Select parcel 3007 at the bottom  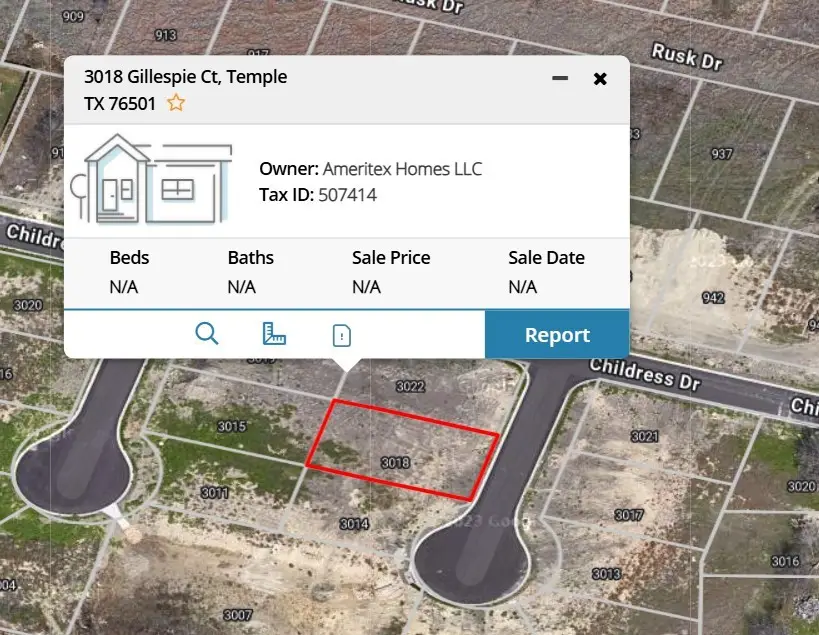point(238,613)
